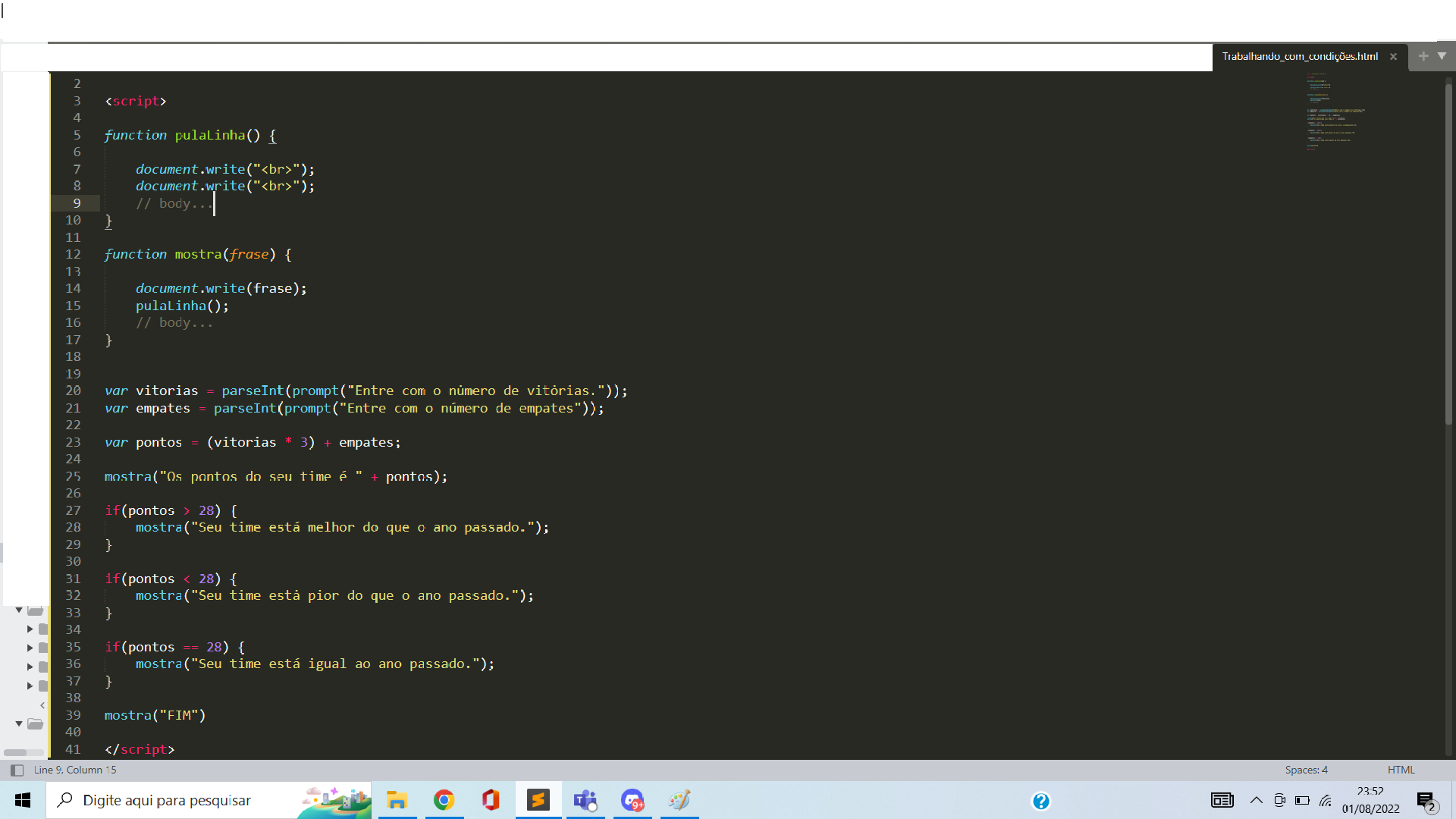Click the search box island illustration
This screenshot has height=819, width=1456.
pyautogui.click(x=334, y=802)
